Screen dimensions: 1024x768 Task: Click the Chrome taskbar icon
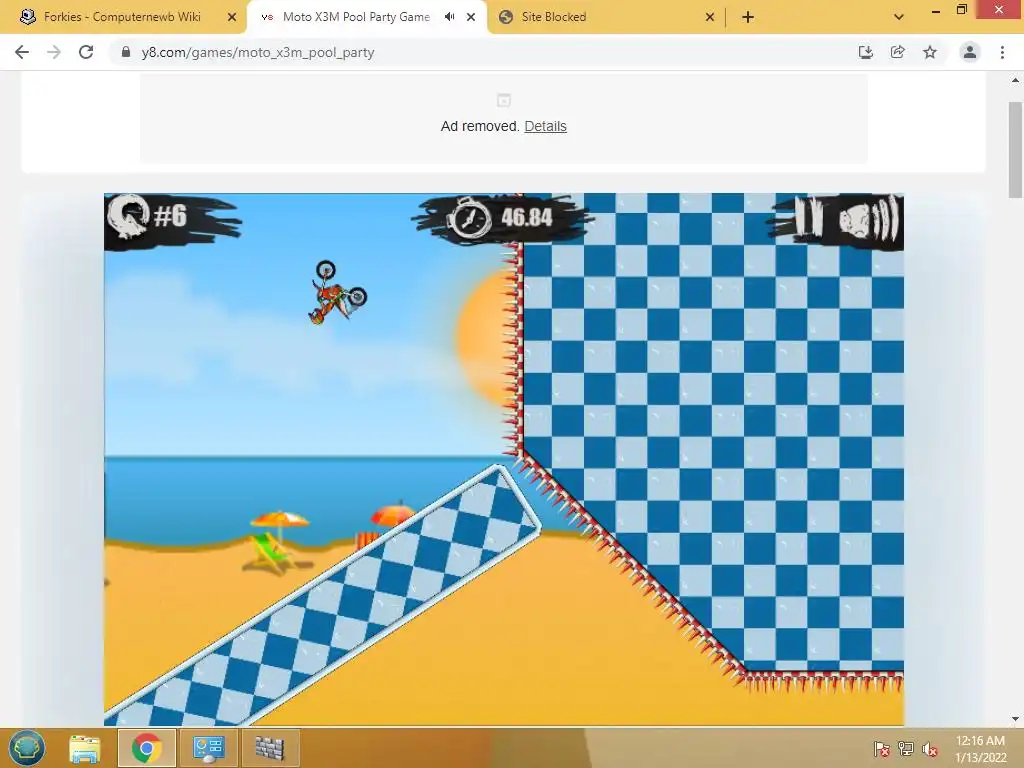point(146,748)
